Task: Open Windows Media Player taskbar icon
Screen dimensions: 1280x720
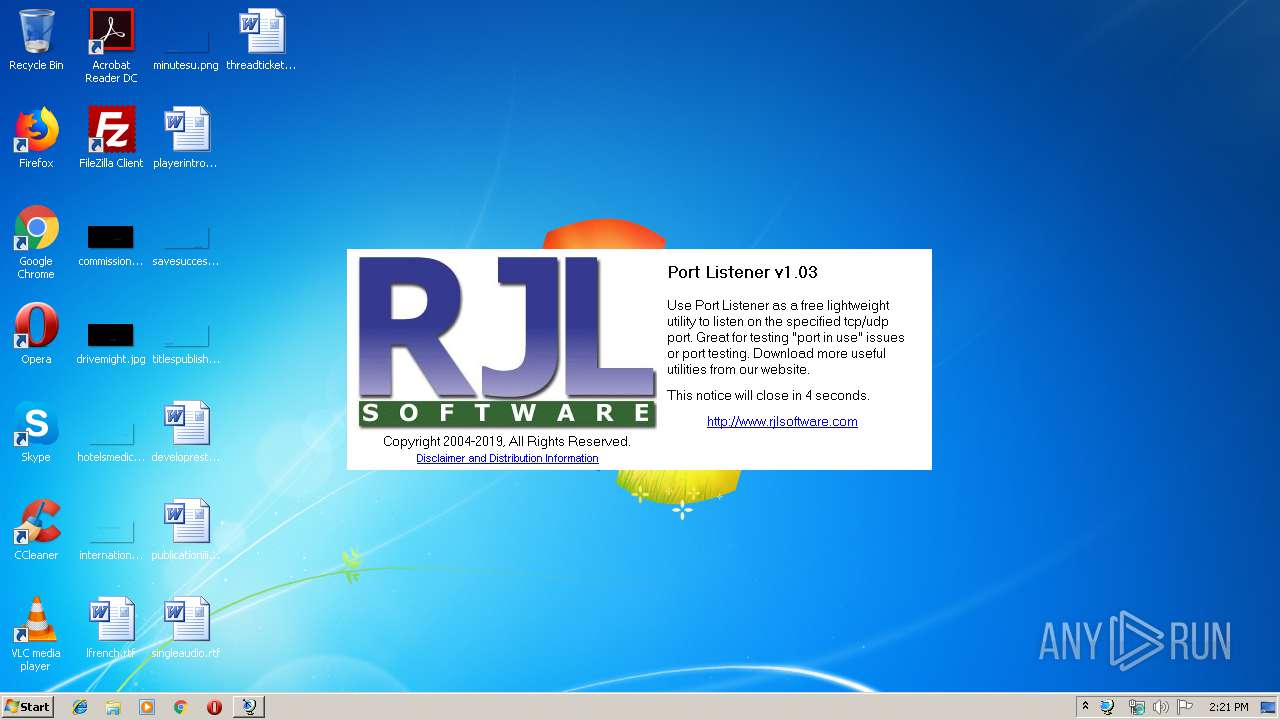Action: tap(147, 707)
